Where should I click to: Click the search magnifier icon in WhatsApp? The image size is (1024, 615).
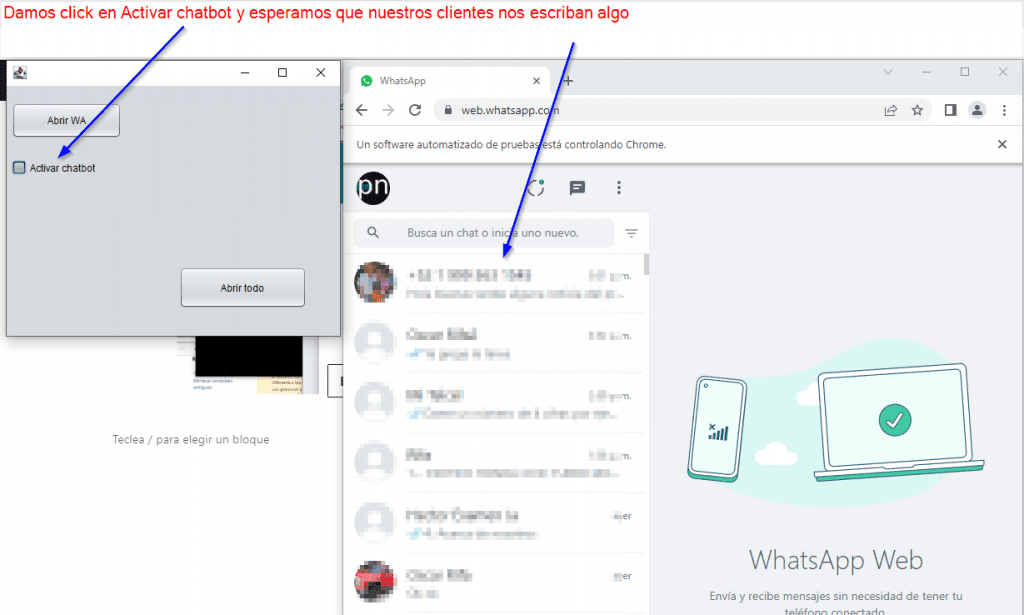pos(373,232)
